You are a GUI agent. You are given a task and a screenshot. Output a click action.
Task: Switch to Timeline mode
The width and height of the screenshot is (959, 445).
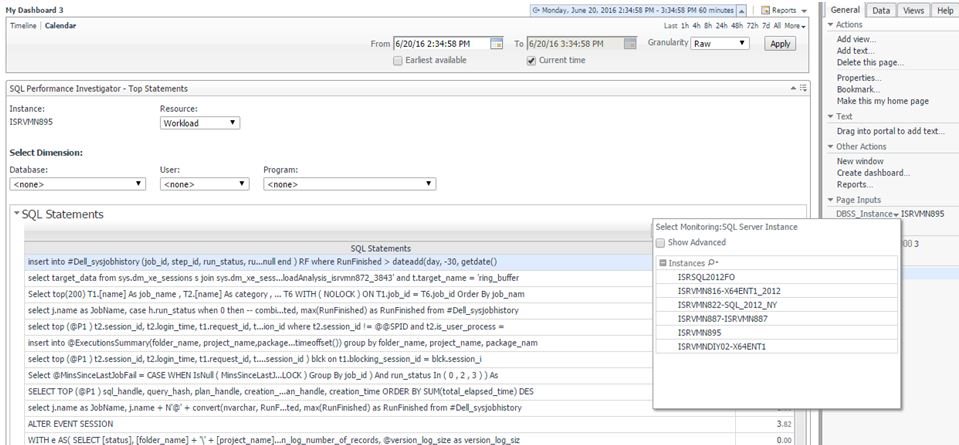[23, 26]
